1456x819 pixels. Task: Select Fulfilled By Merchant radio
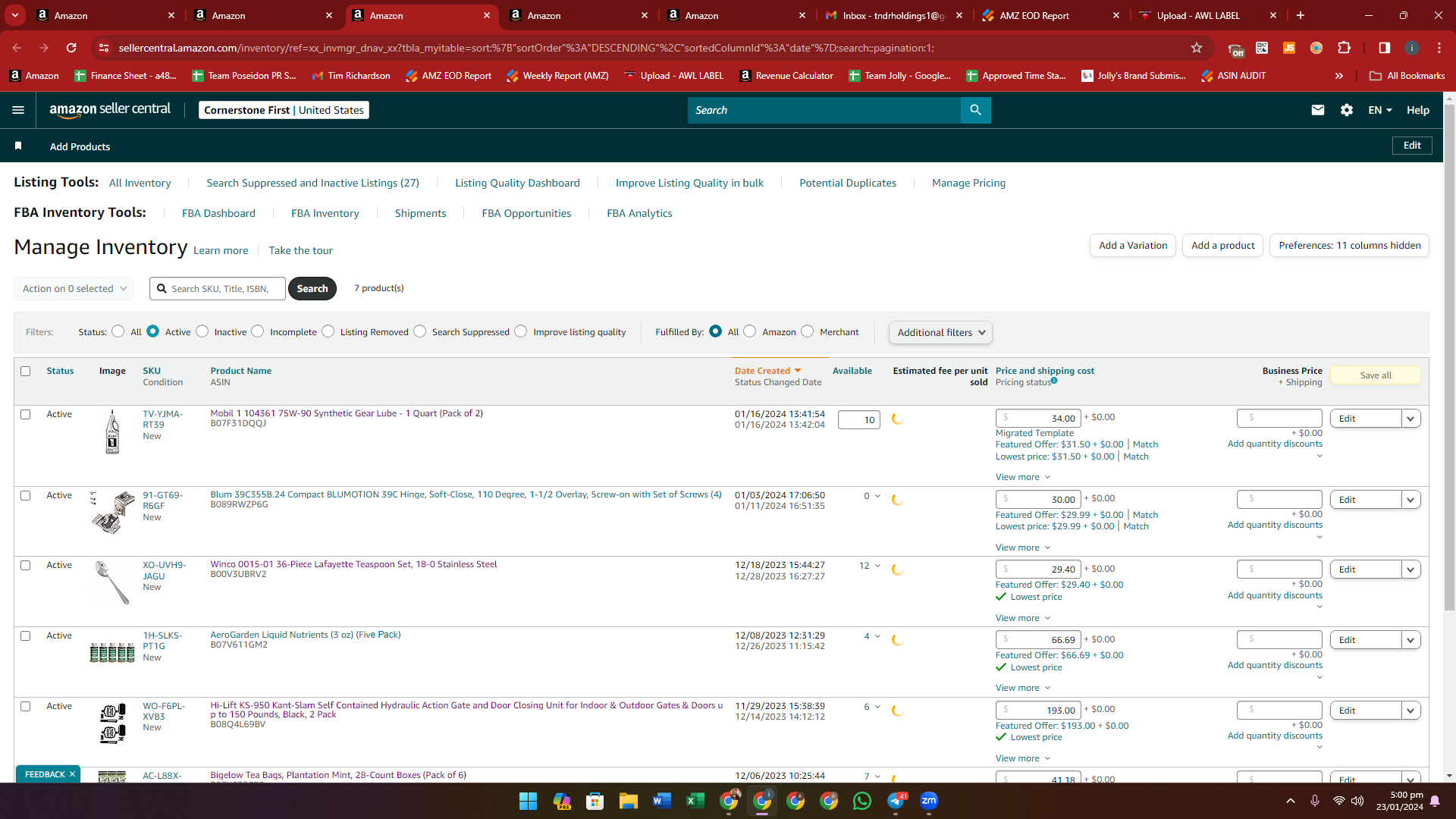(x=808, y=331)
